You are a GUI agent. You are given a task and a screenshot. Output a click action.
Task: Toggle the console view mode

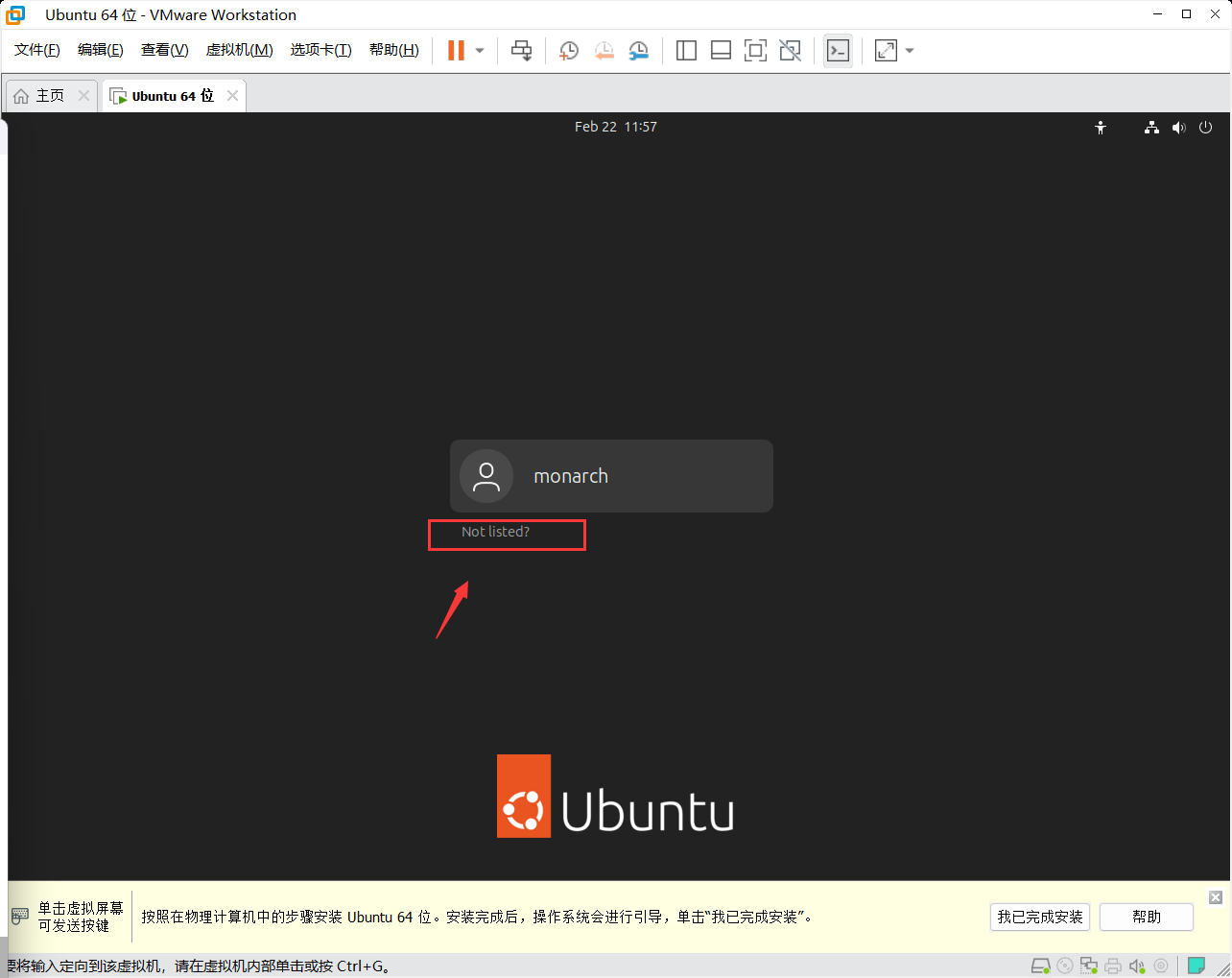coord(837,50)
